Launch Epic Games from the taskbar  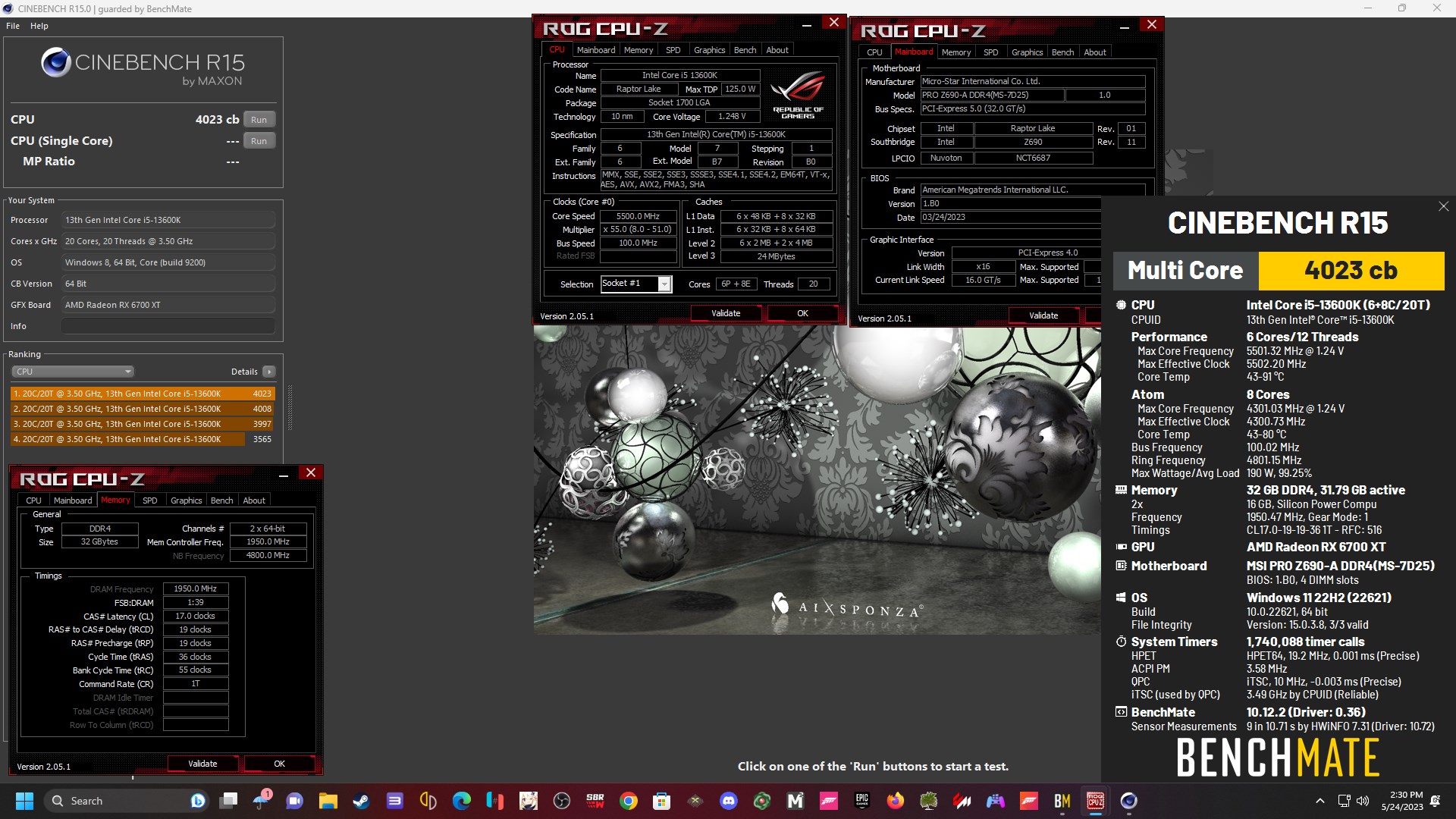coord(861,801)
